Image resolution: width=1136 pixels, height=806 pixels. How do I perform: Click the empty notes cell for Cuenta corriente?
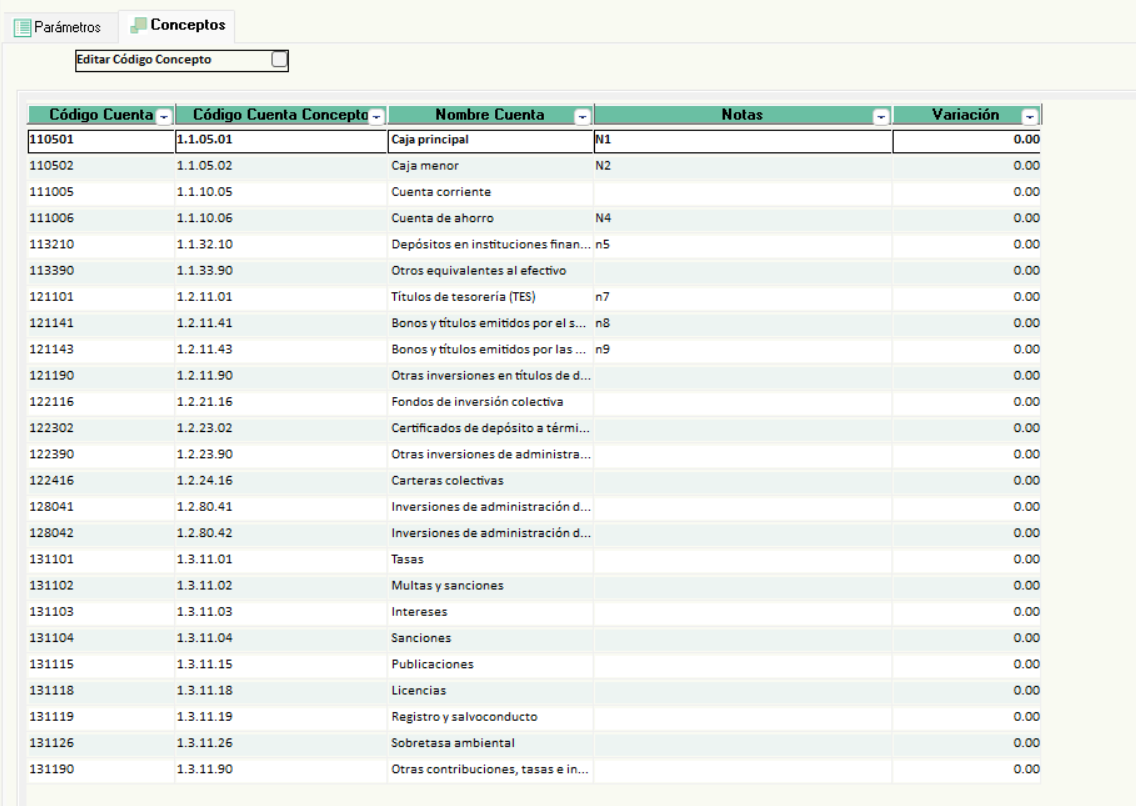(742, 191)
